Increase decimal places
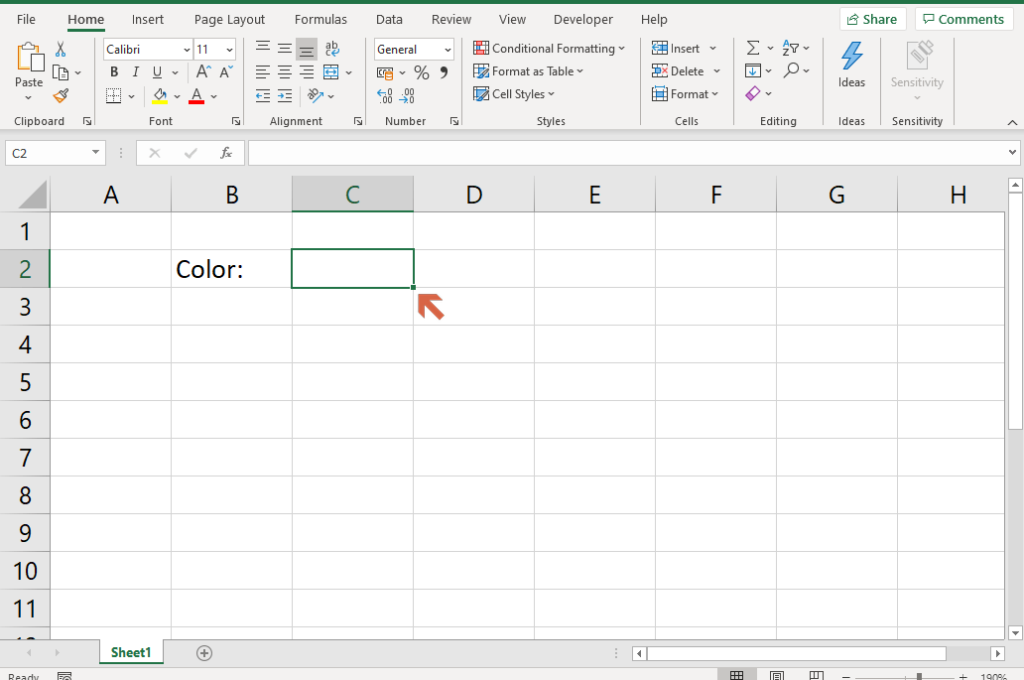The height and width of the screenshot is (680, 1024). click(x=385, y=96)
